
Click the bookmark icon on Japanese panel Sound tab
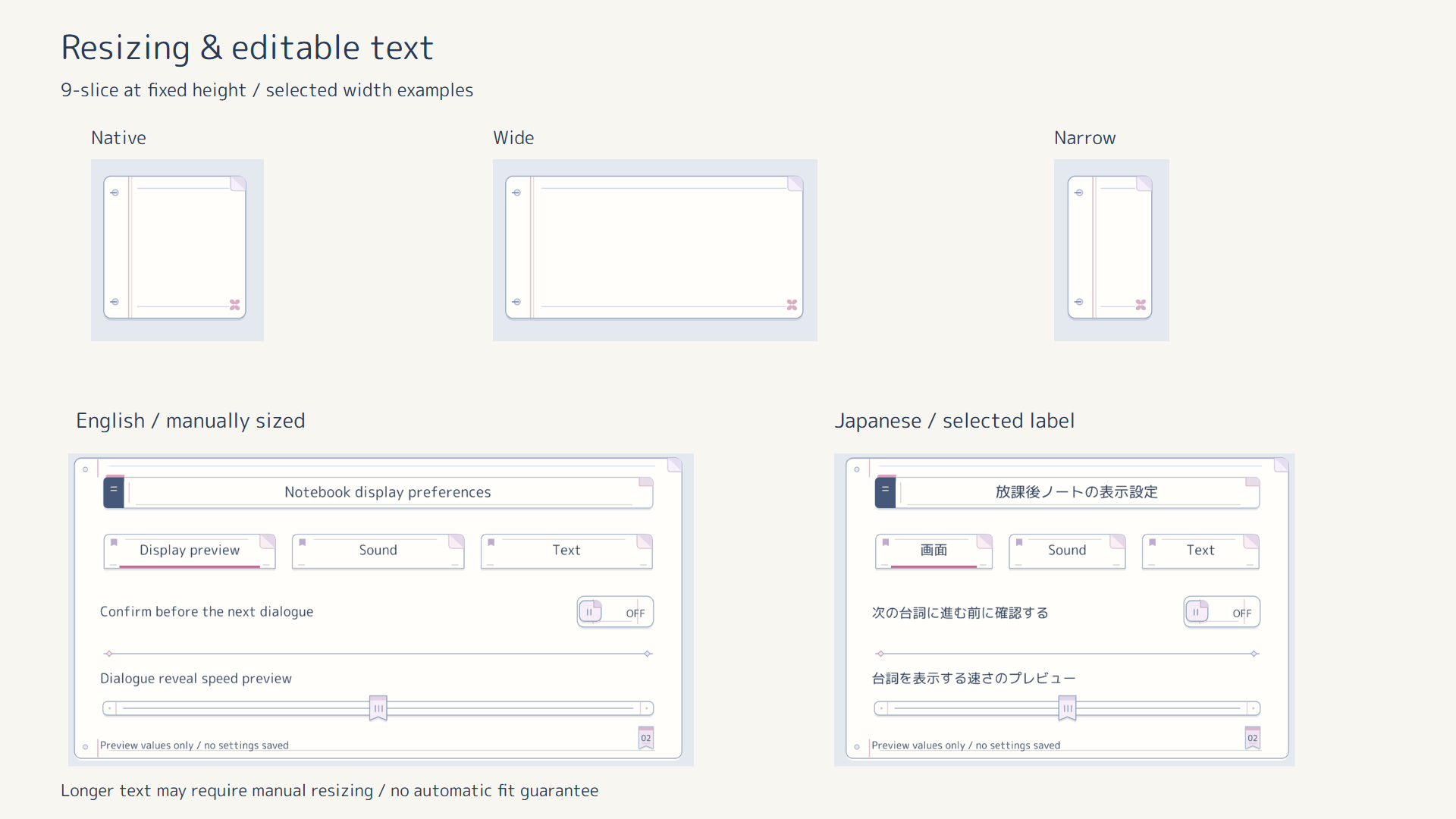(x=1019, y=542)
